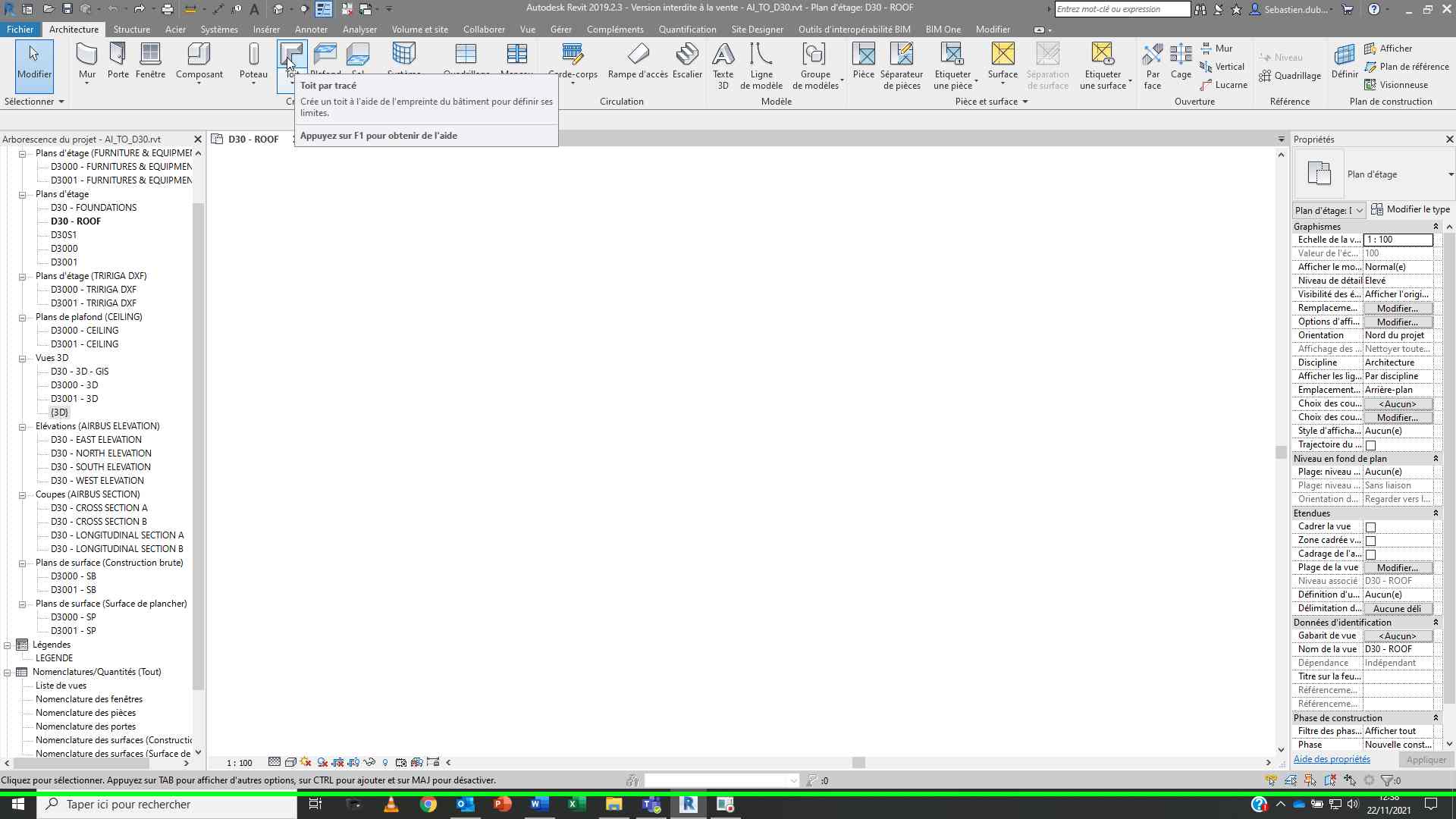Click the 1 : 100 view scale control

point(240,763)
